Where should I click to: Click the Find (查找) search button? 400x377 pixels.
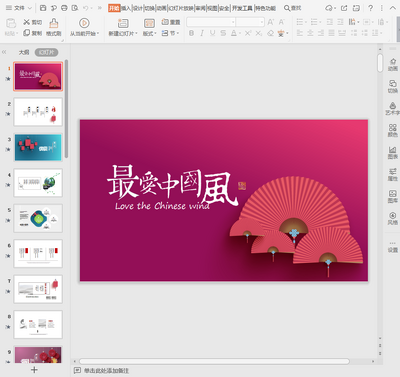(292, 8)
